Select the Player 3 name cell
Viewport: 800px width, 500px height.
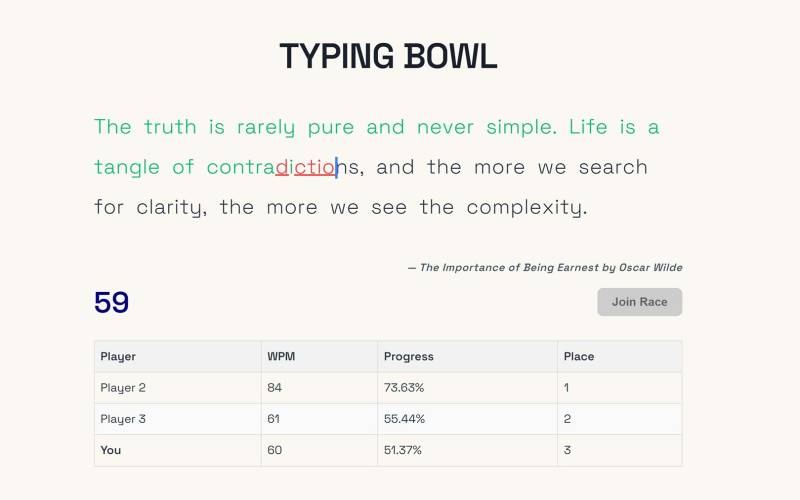coord(123,419)
